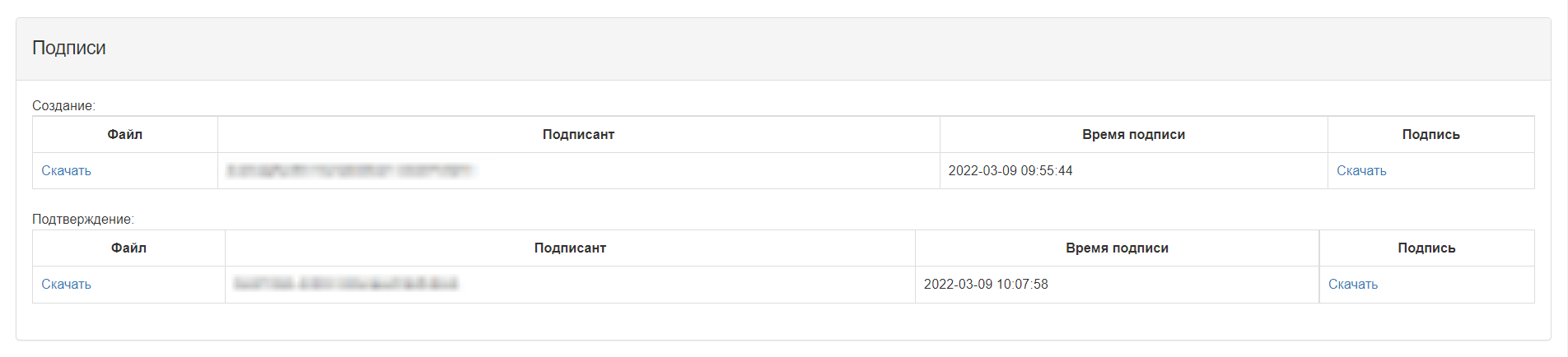Download the file in the Создание table
The image size is (1568, 357).
[66, 170]
